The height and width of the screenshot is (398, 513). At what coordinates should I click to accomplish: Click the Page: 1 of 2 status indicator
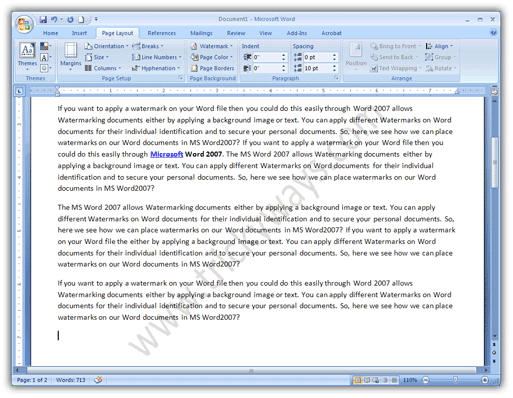[x=32, y=380]
